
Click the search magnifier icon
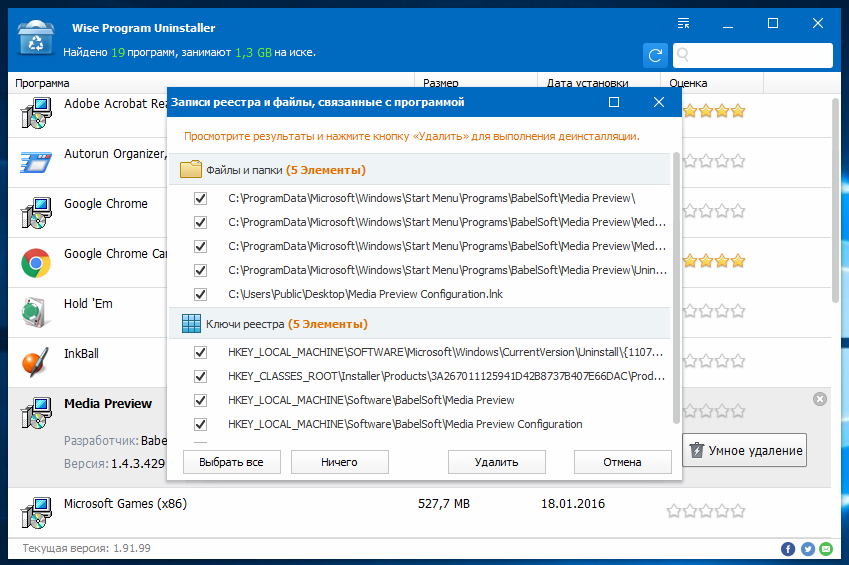pos(683,55)
